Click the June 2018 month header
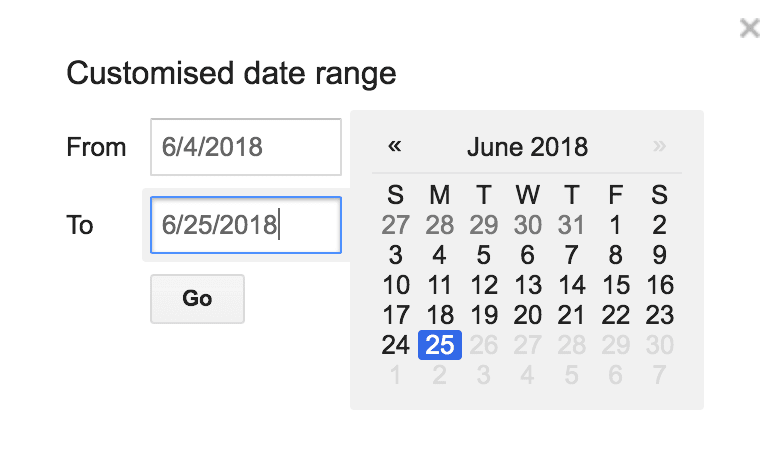 tap(527, 148)
